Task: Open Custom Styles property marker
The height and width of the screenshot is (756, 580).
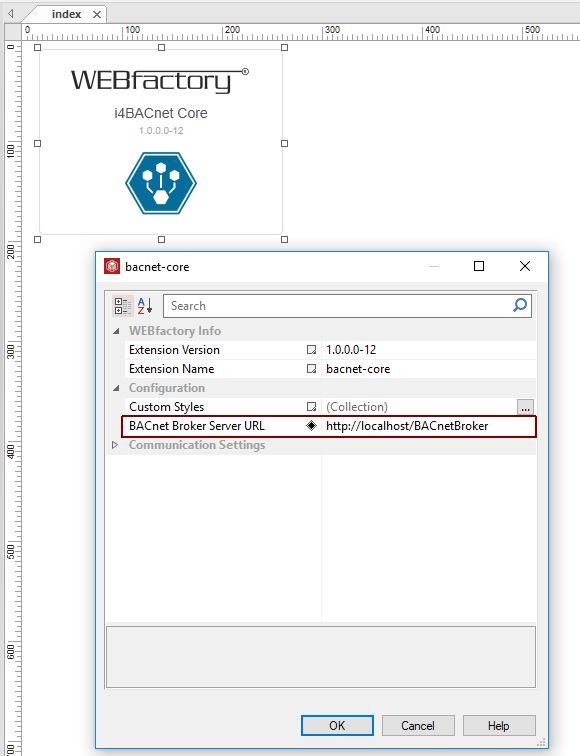Action: [x=311, y=407]
